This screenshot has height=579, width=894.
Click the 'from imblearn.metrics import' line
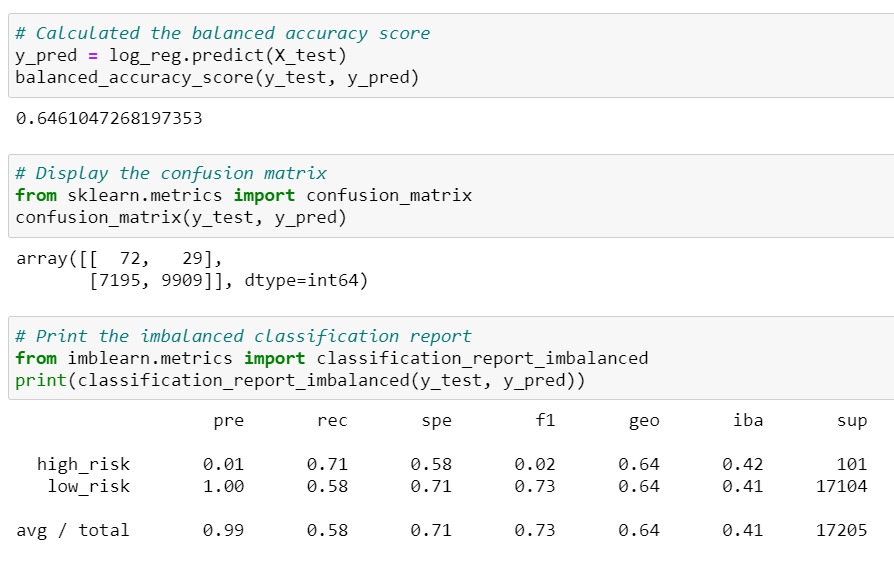tap(331, 358)
